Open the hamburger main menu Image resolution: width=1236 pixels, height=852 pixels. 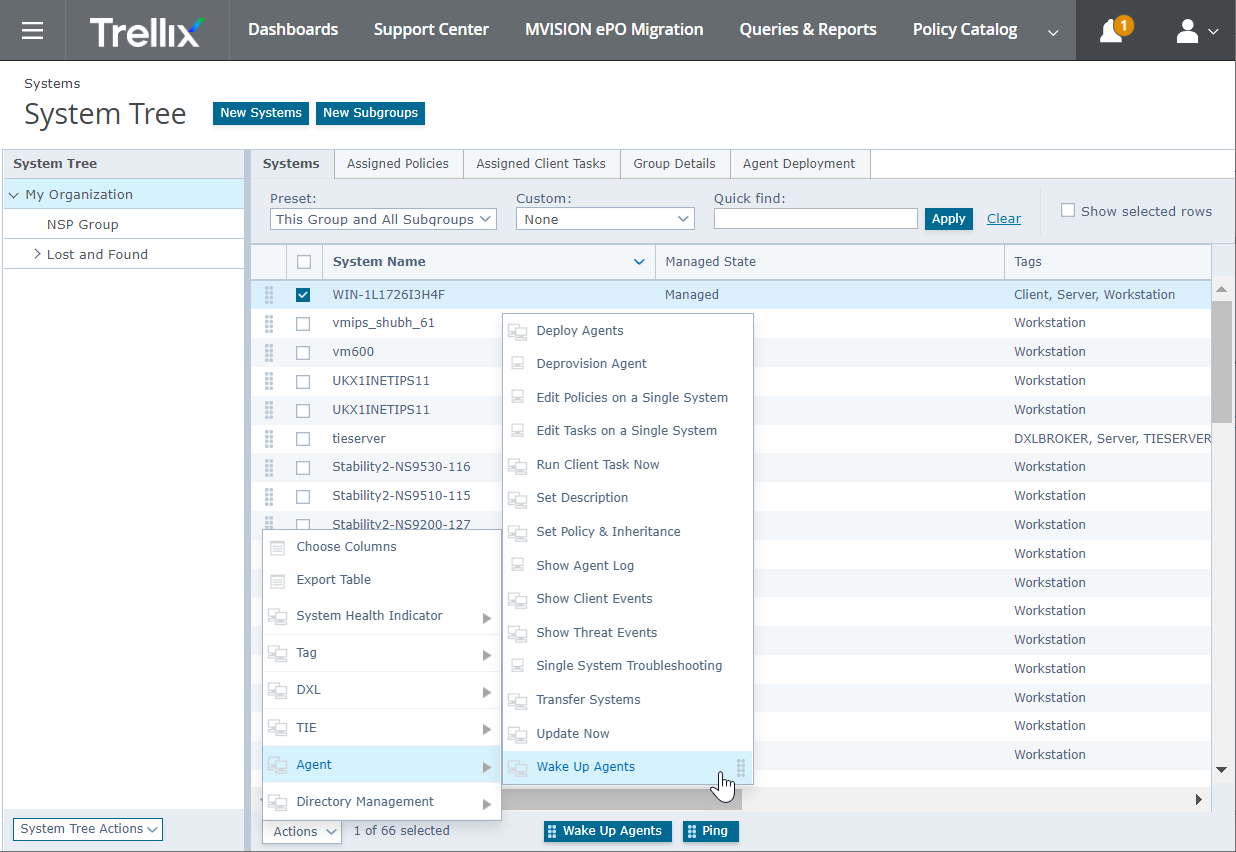pyautogui.click(x=32, y=30)
